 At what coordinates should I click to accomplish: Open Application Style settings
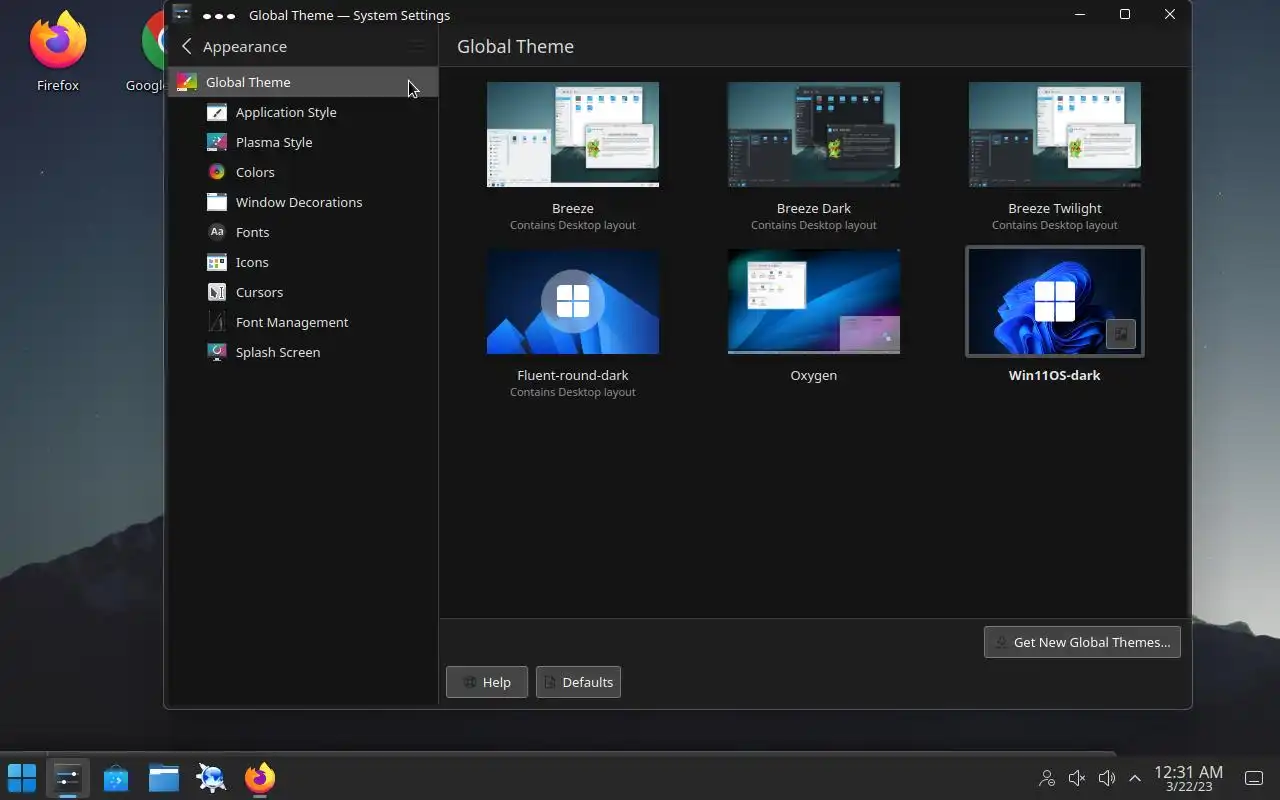(x=286, y=112)
